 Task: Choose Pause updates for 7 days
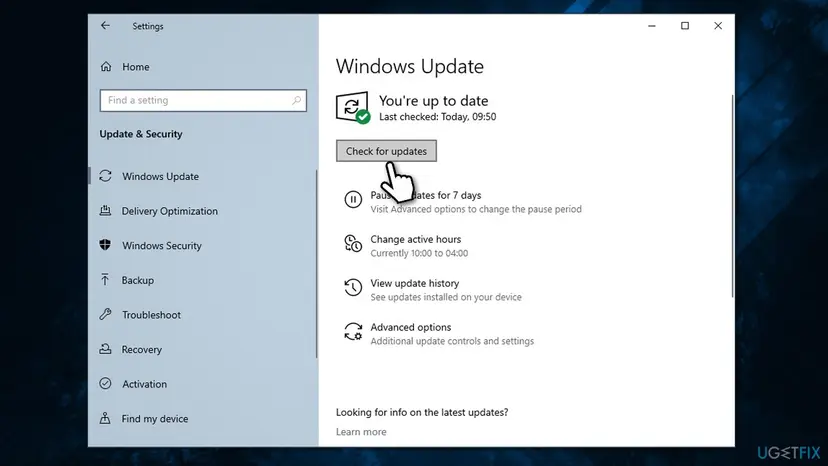[426, 195]
